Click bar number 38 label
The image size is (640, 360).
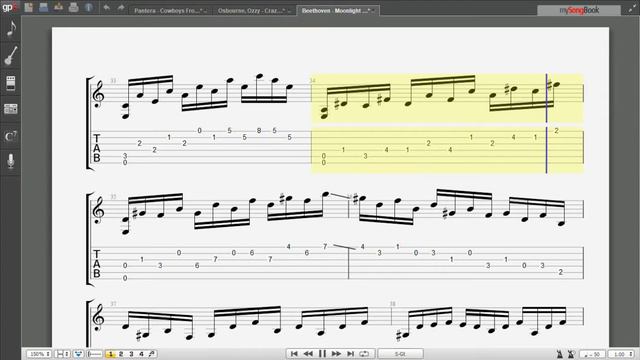[392, 304]
